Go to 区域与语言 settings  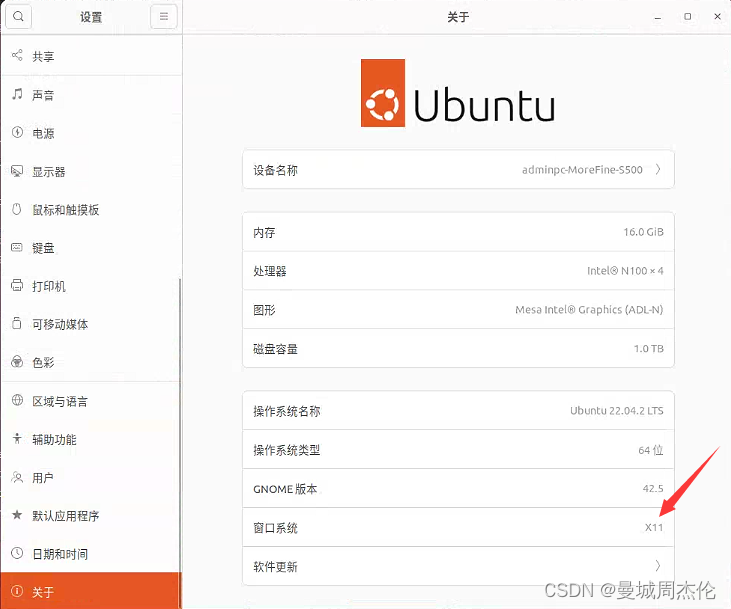point(91,401)
